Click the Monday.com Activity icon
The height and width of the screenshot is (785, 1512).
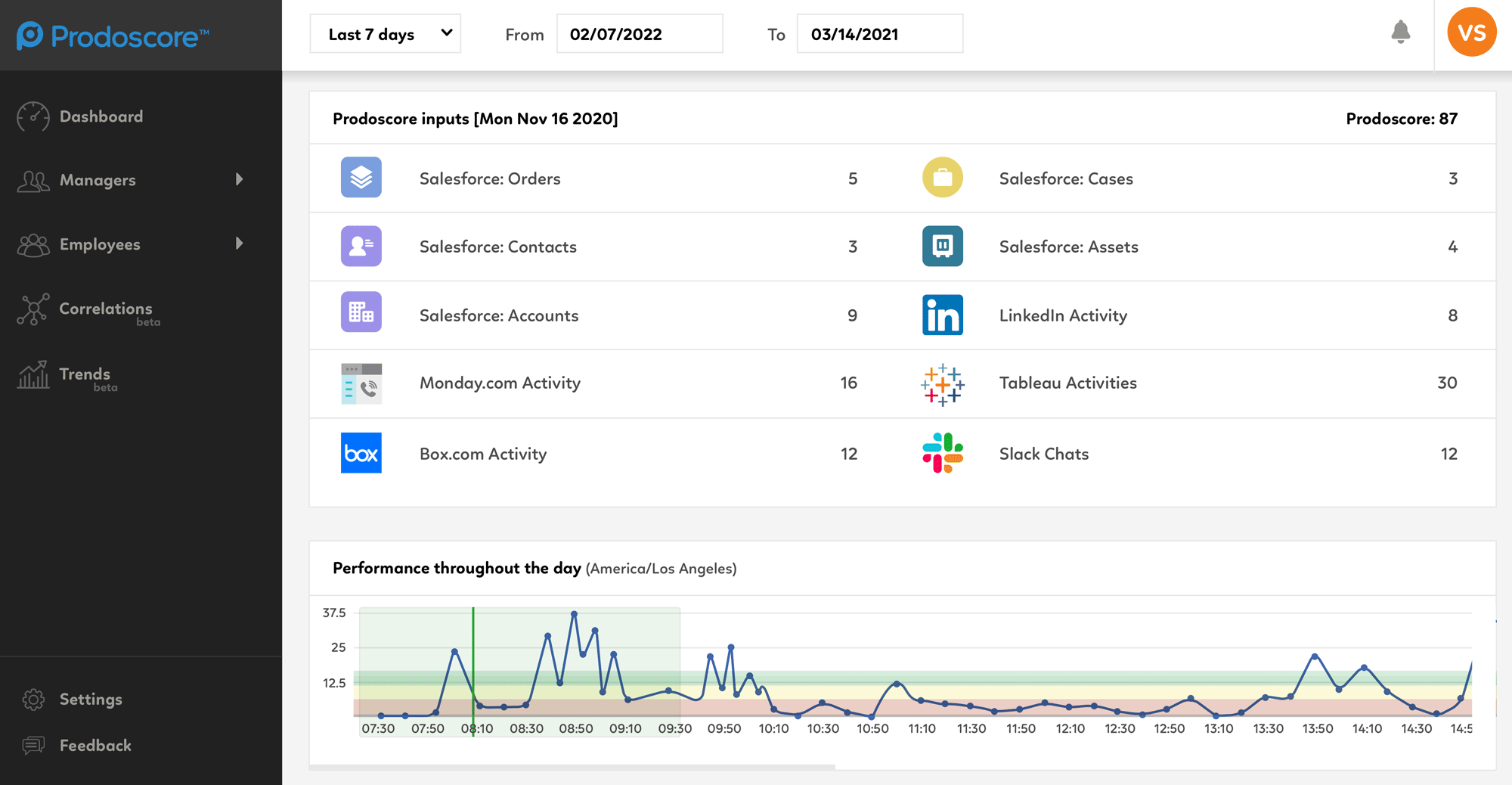point(361,383)
